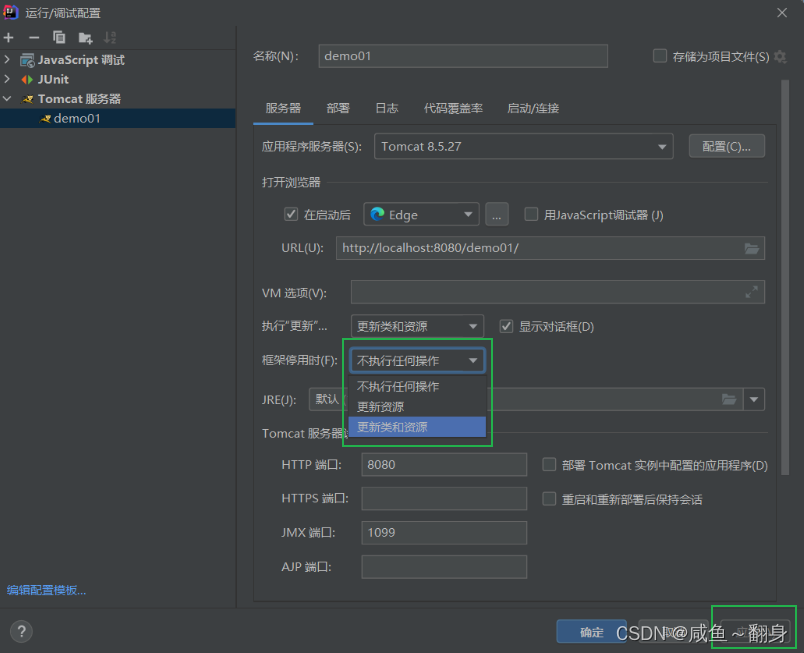Click the HTTPS port field
This screenshot has height=653, width=804.
point(444,498)
